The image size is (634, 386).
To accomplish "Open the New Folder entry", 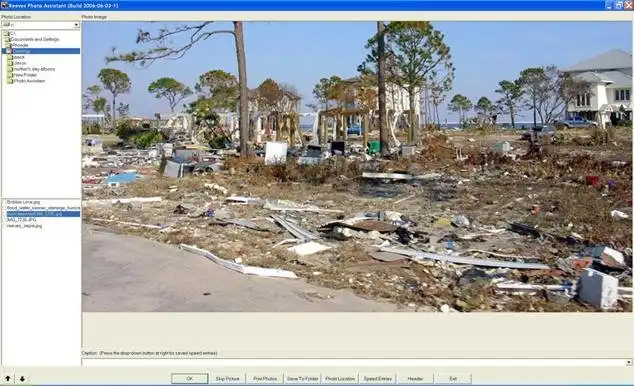I will pyautogui.click(x=22, y=75).
